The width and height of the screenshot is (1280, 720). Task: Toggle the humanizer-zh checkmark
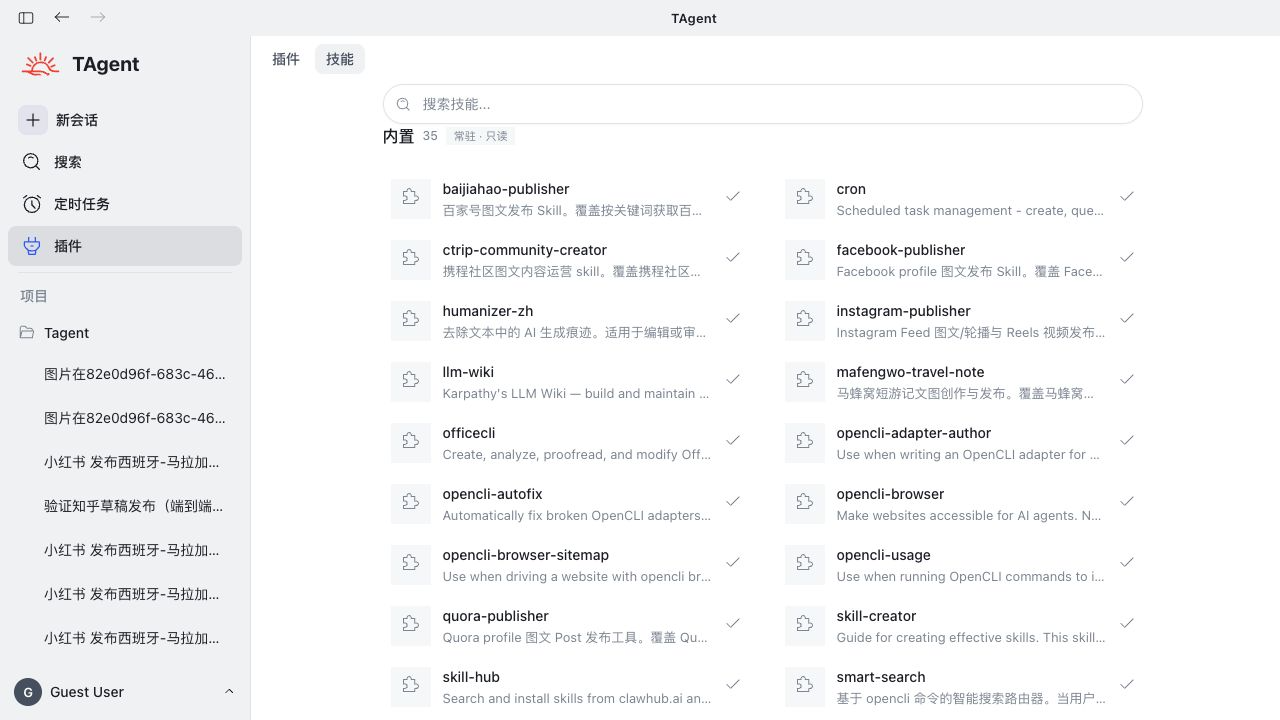pyautogui.click(x=733, y=318)
